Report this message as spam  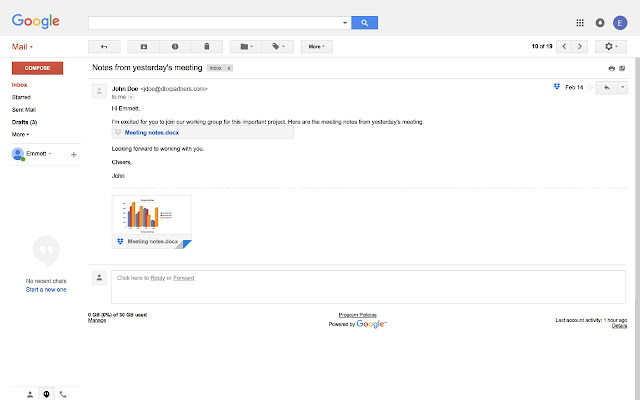point(175,47)
